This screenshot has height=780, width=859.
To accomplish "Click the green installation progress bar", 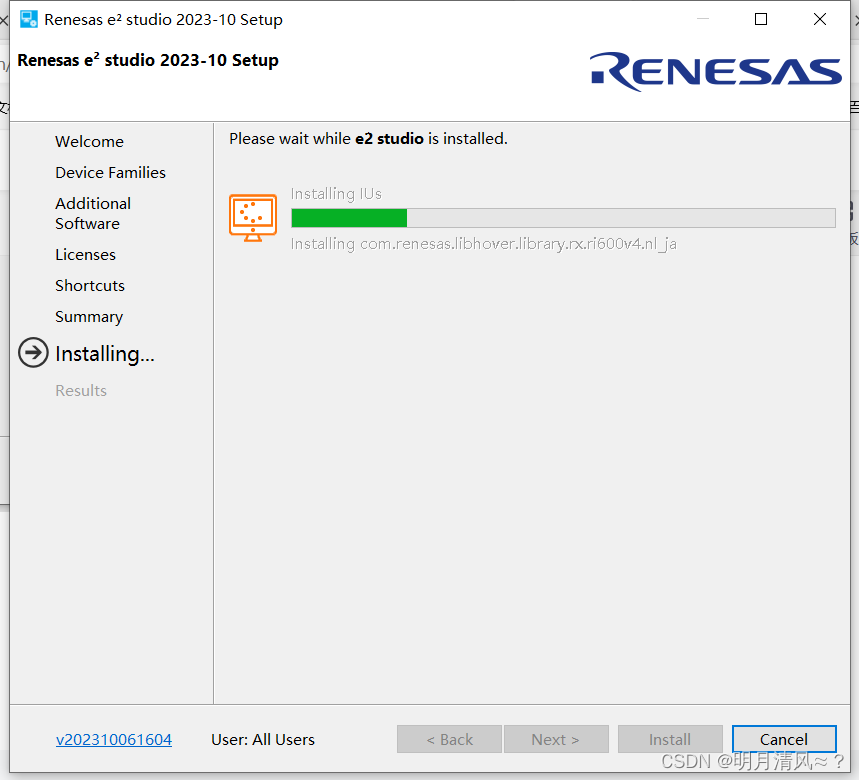I will click(563, 218).
